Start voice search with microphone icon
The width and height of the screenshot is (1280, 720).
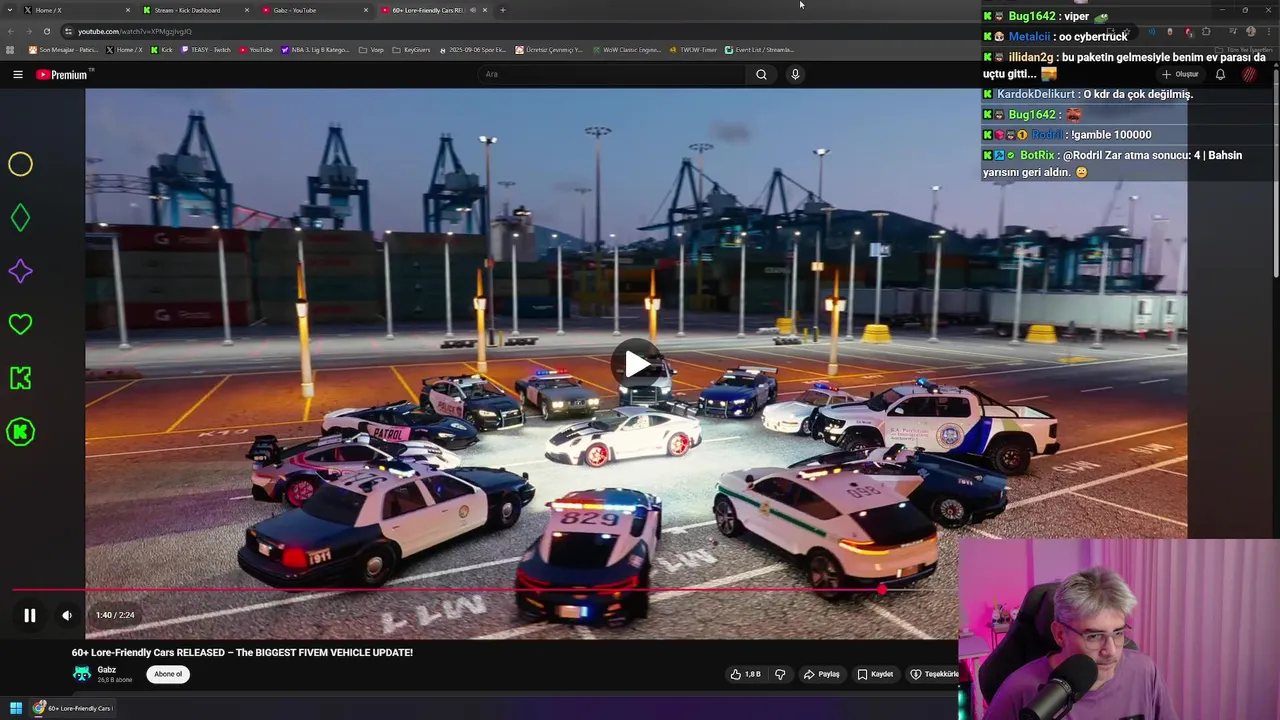point(795,74)
